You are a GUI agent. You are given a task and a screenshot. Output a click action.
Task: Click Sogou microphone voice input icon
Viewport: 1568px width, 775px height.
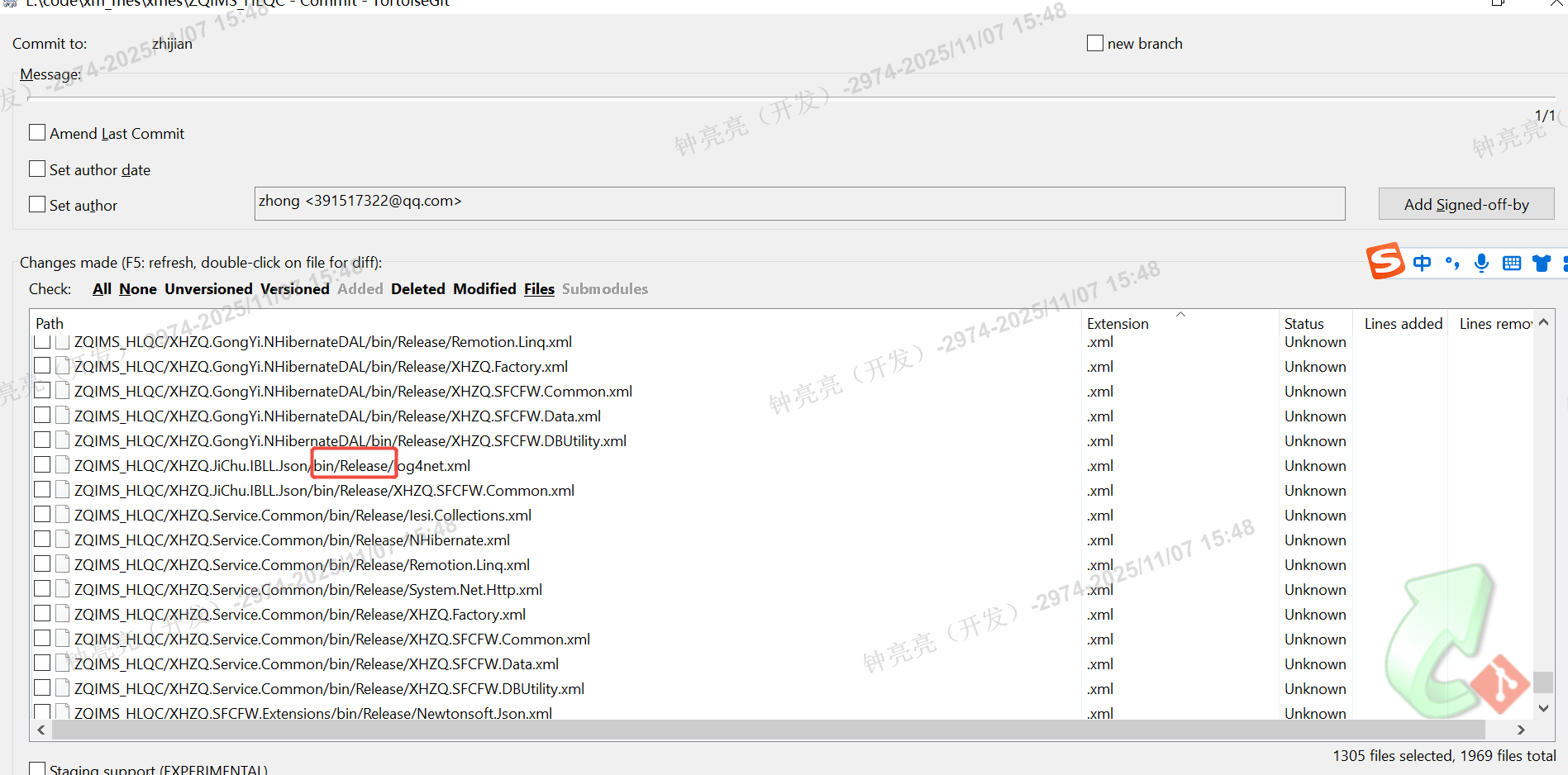click(1482, 263)
